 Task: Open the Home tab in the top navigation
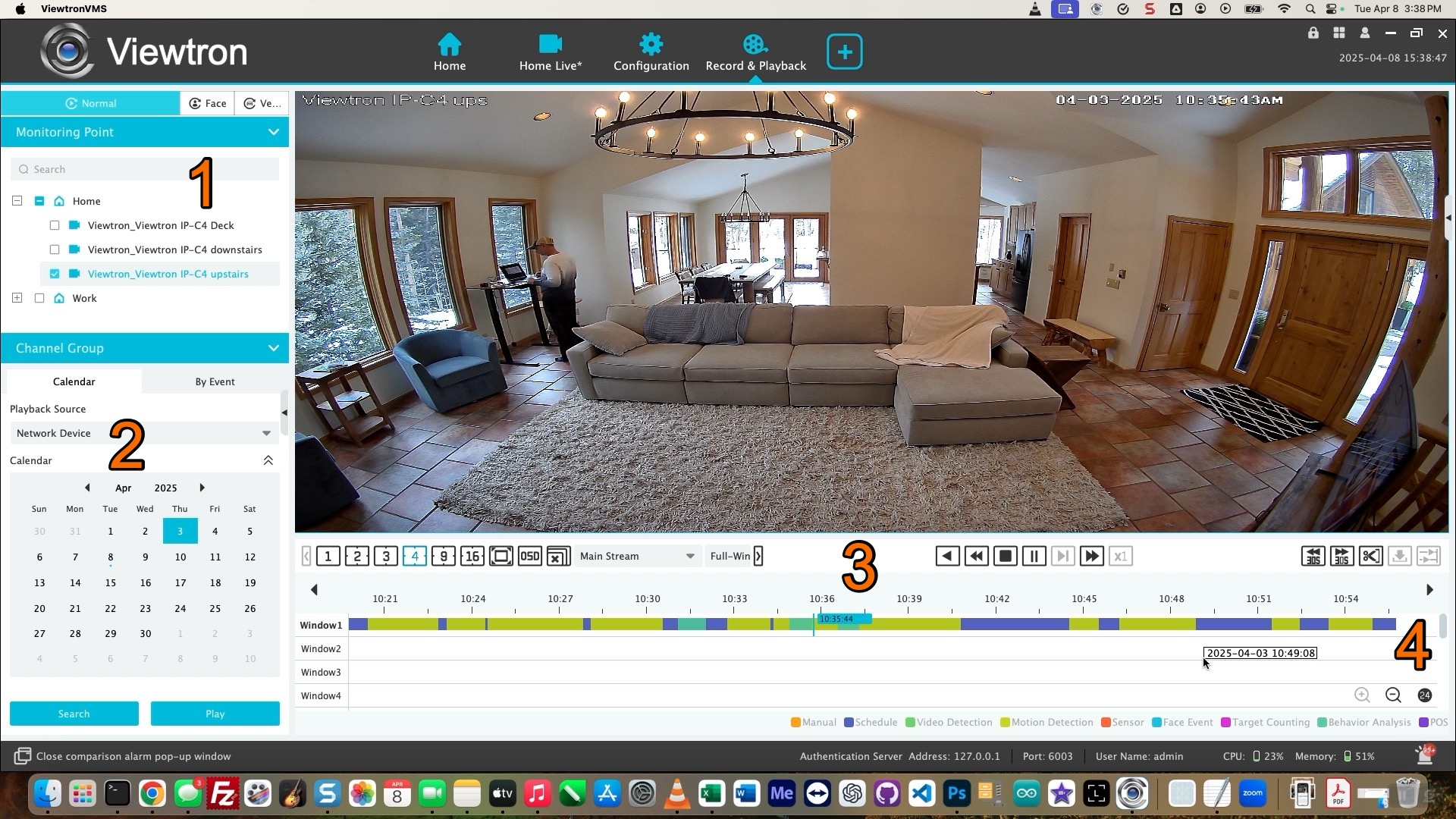point(450,52)
